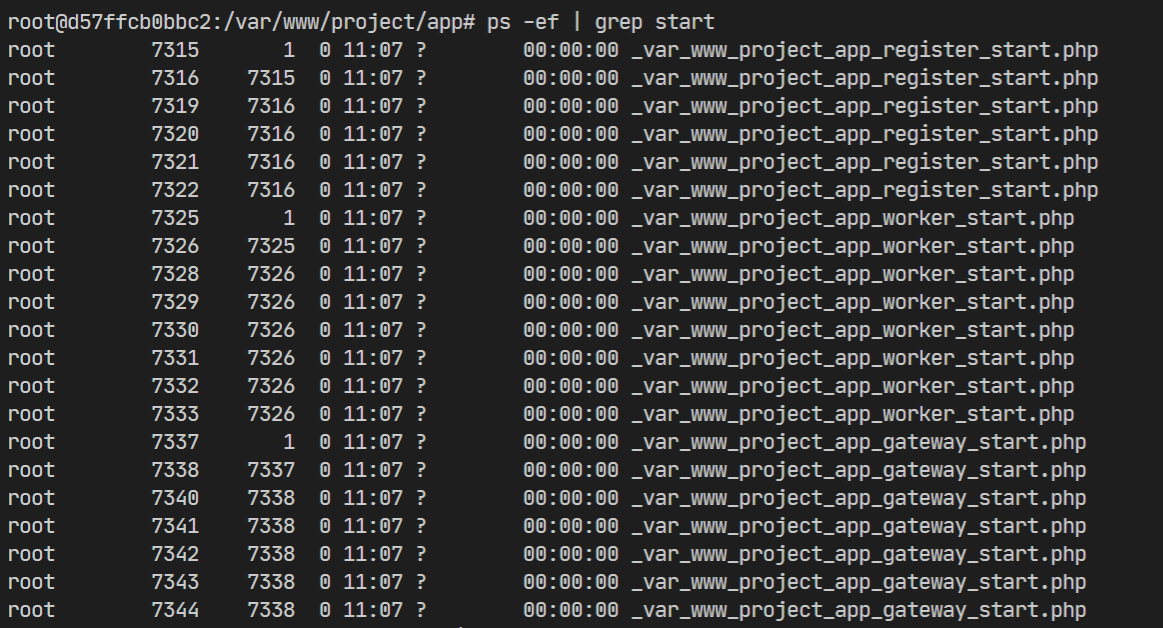Click the typed command "ps -ef | grep start"
The width and height of the screenshot is (1163, 628).
click(601, 22)
